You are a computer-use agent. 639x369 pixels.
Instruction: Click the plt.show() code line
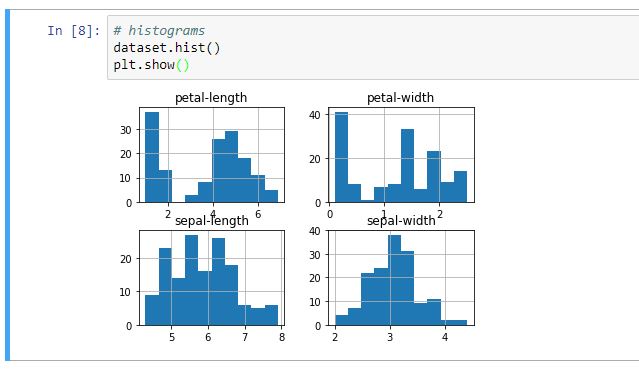point(151,65)
